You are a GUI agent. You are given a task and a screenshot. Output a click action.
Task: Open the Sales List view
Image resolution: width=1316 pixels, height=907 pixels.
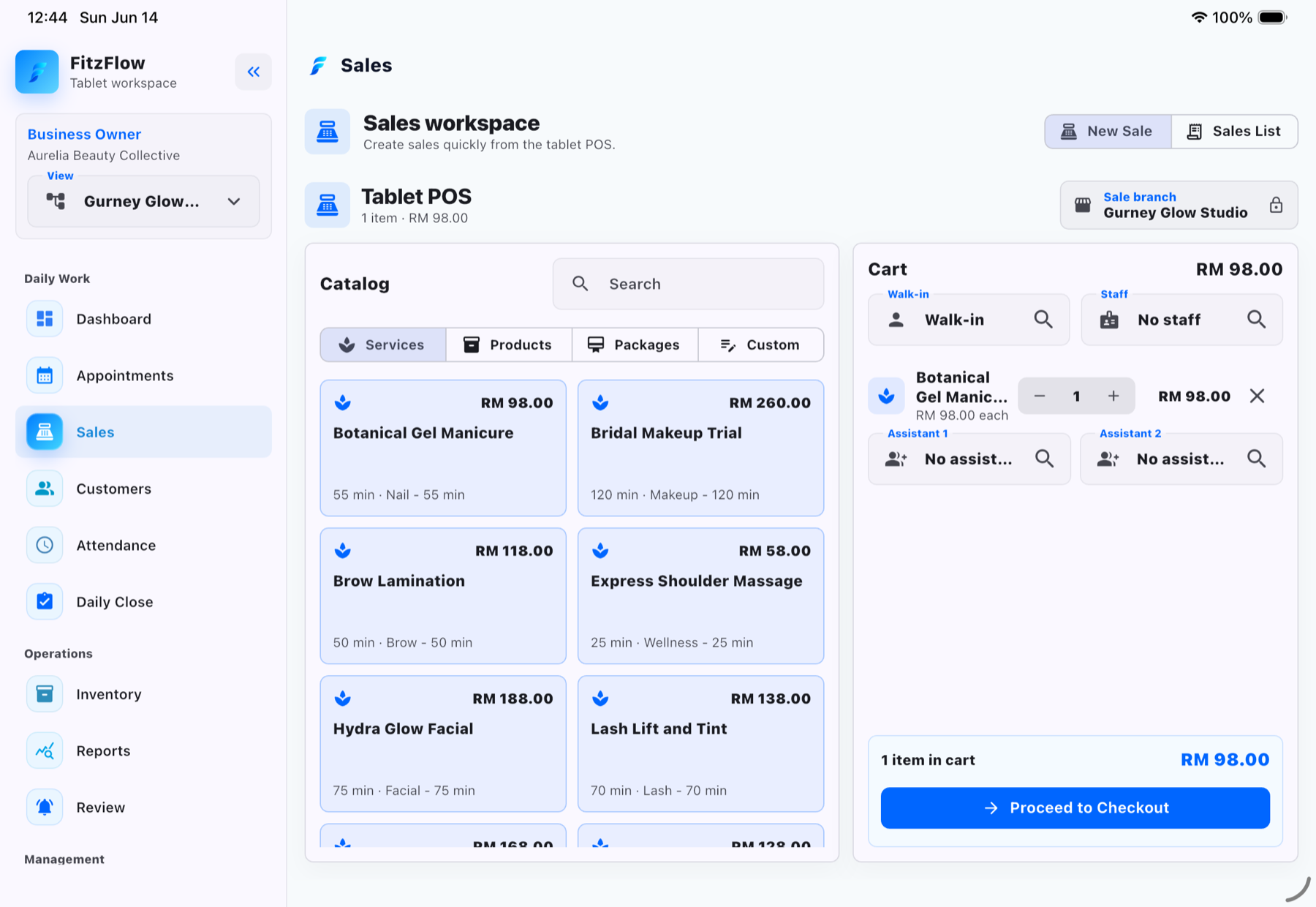pyautogui.click(x=1234, y=132)
